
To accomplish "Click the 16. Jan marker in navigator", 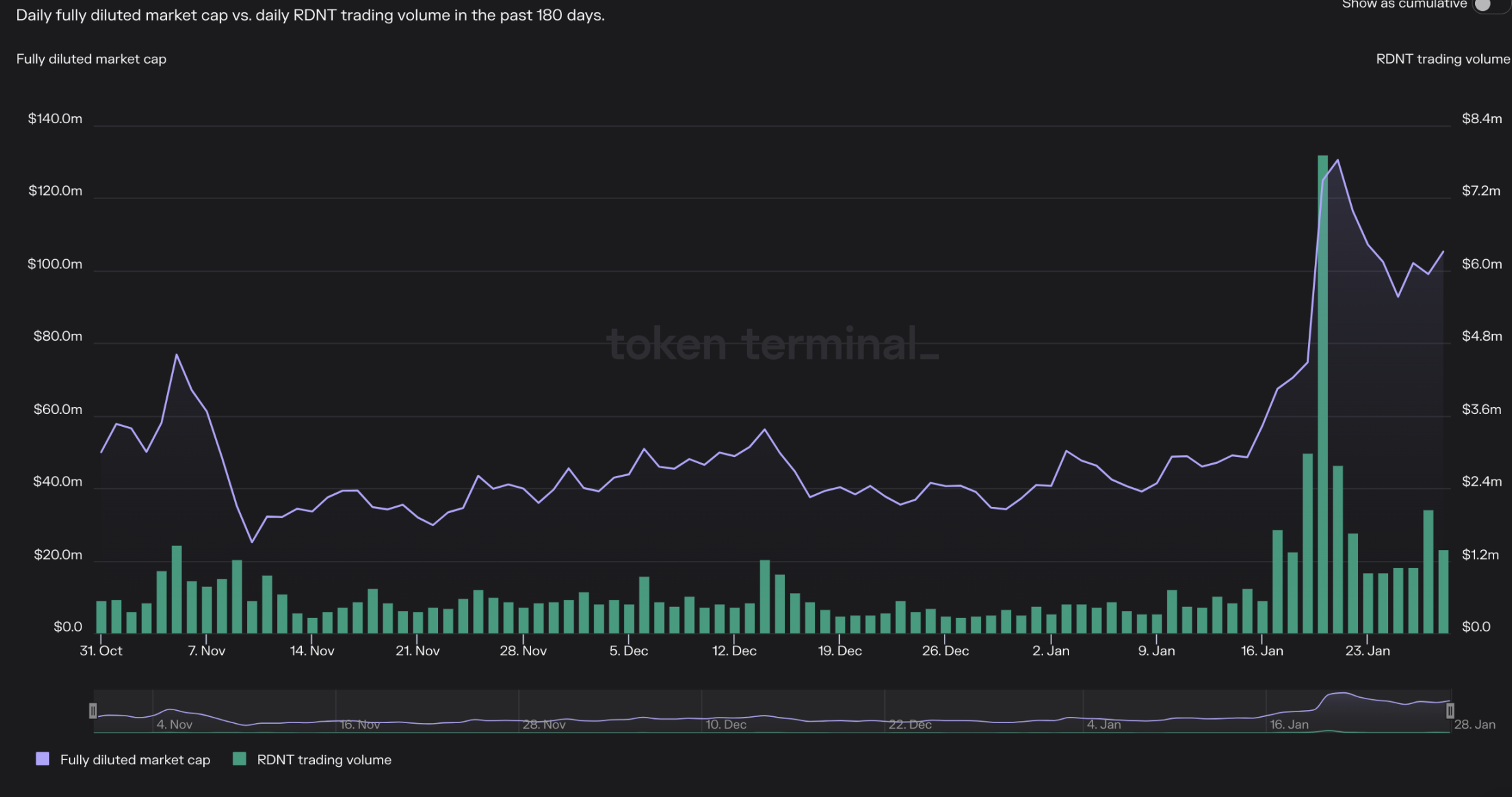I will [1290, 724].
